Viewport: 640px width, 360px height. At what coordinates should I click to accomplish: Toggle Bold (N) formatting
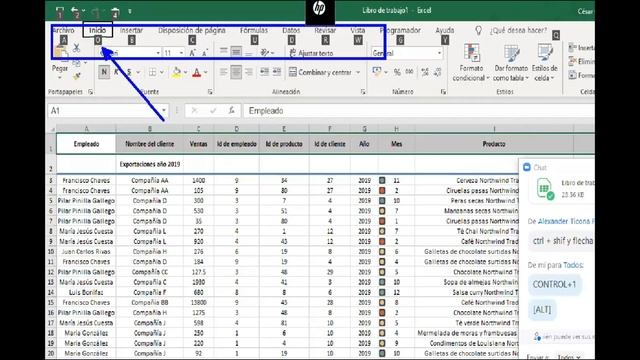coord(104,72)
